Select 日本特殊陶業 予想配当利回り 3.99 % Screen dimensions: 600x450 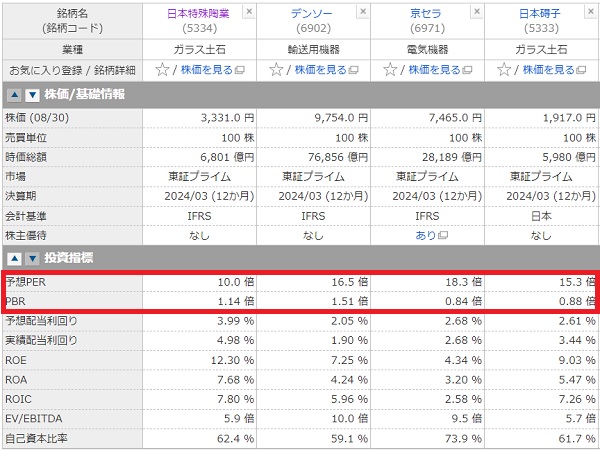pyautogui.click(x=234, y=321)
